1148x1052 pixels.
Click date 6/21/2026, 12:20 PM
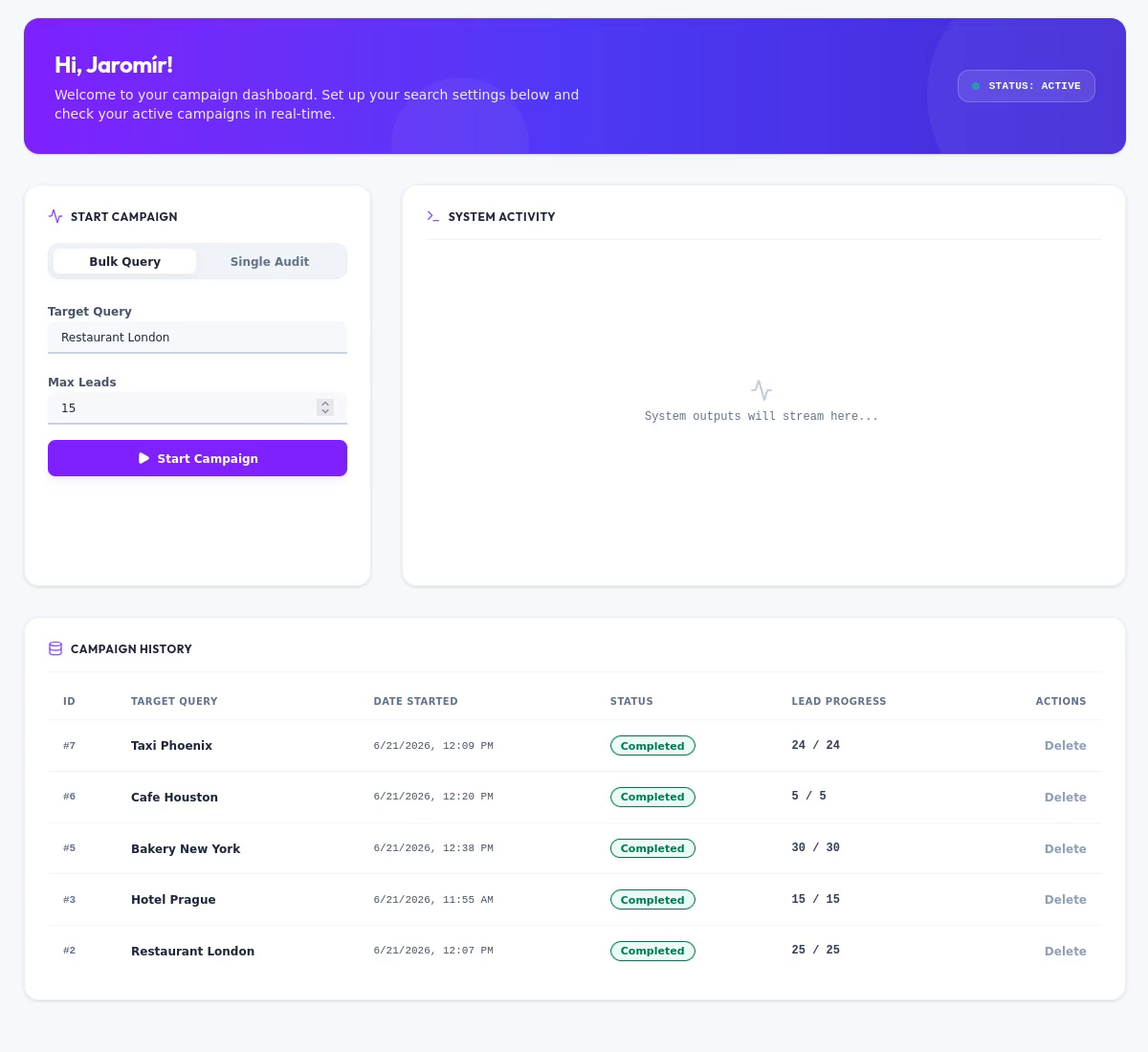point(433,797)
